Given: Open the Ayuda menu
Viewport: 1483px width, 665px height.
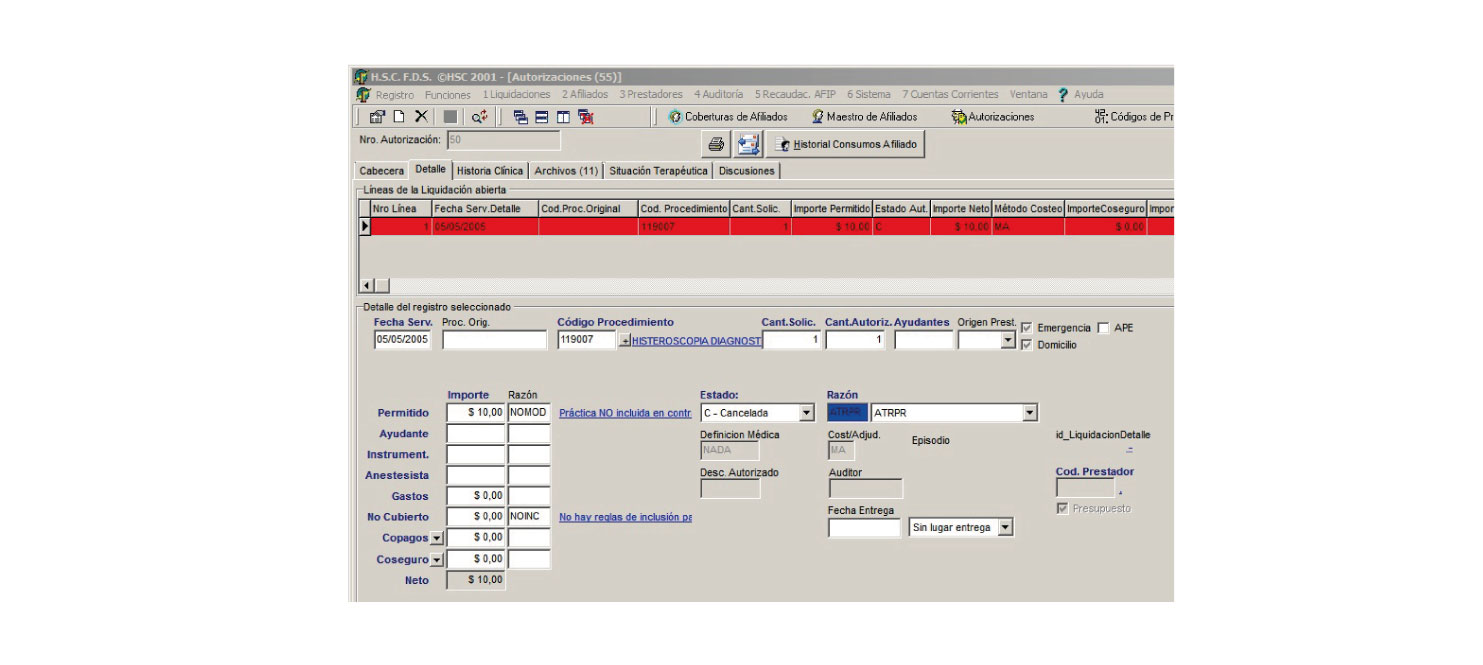Looking at the screenshot, I should click(1089, 95).
